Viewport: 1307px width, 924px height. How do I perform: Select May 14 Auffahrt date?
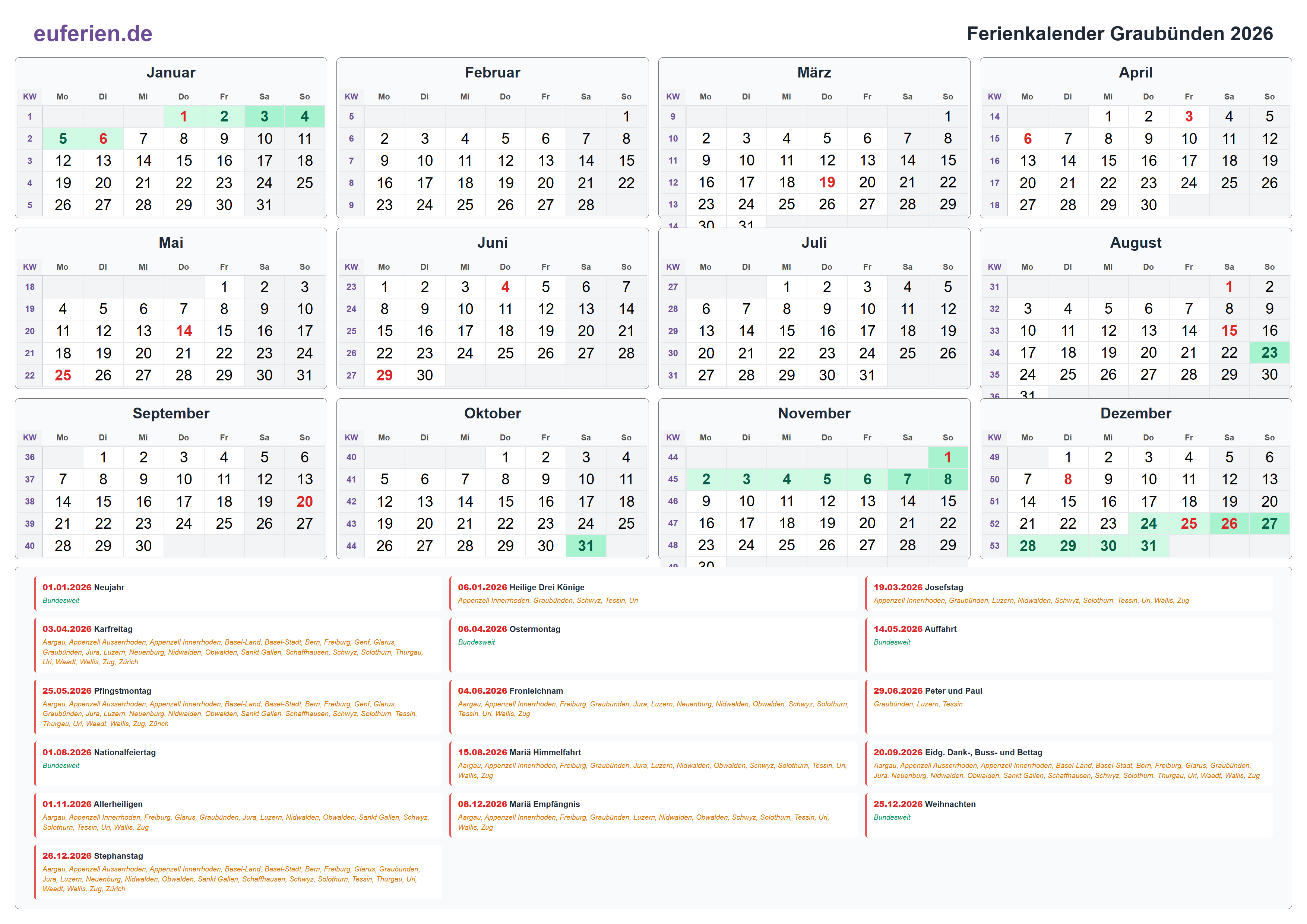(183, 331)
